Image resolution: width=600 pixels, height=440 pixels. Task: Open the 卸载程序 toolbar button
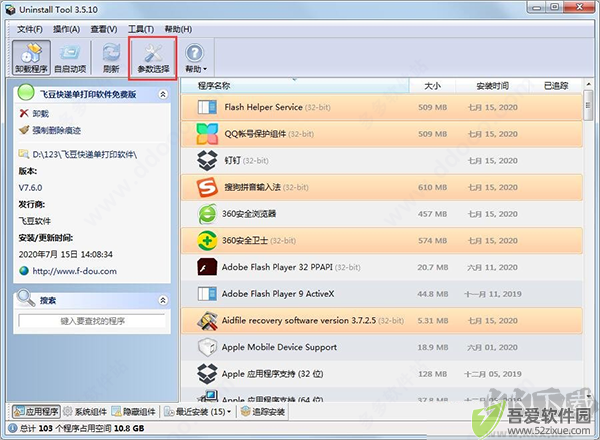click(31, 58)
